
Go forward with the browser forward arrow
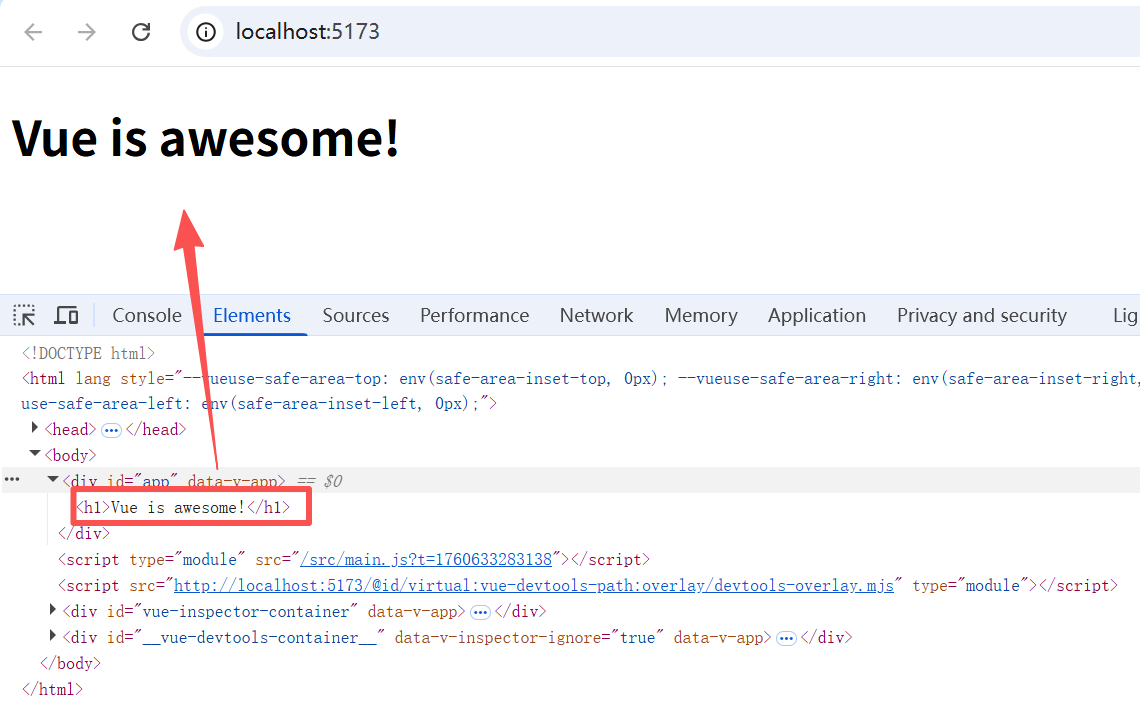[87, 32]
